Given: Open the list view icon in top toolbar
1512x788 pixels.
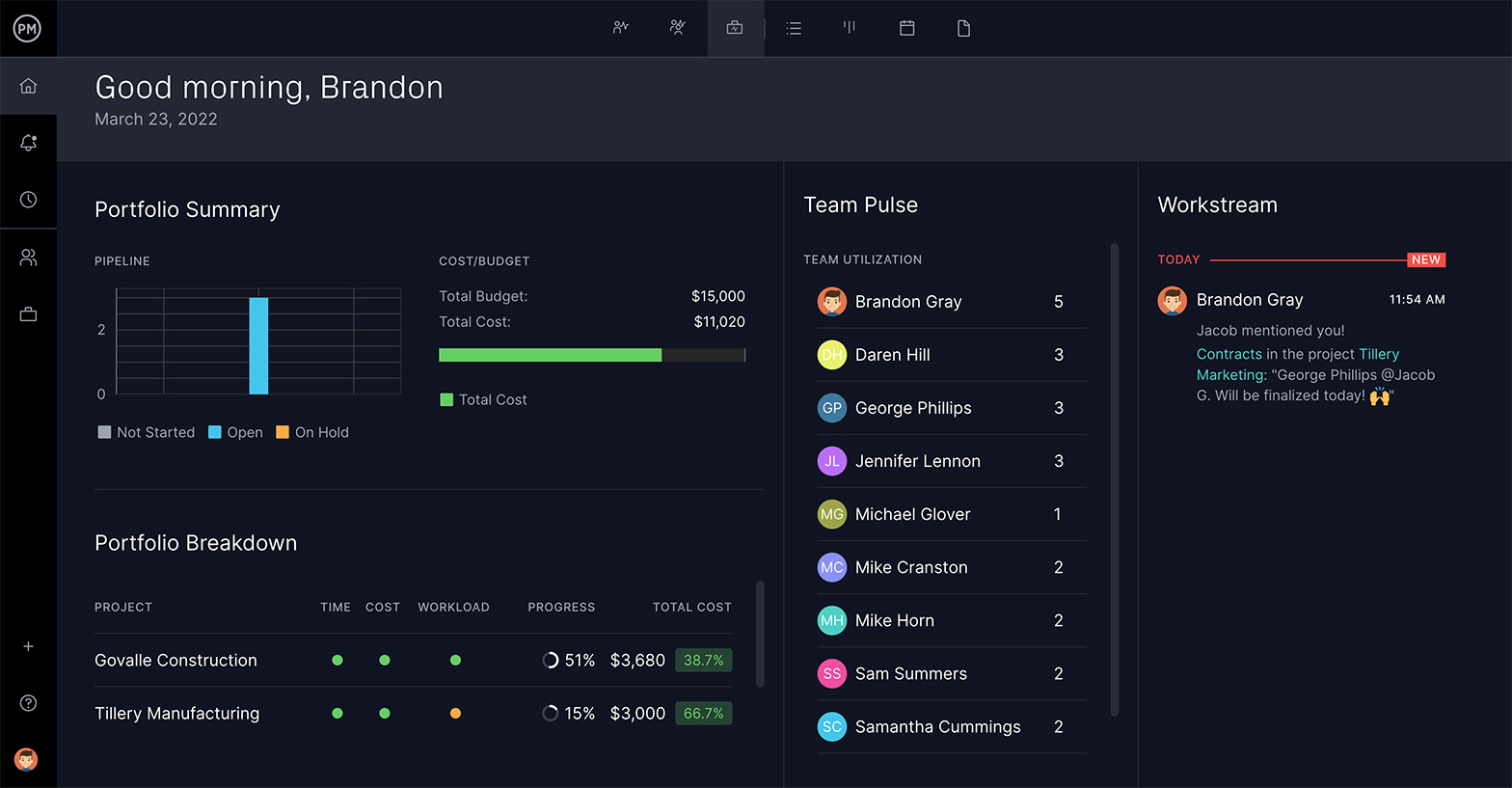Looking at the screenshot, I should click(x=794, y=28).
